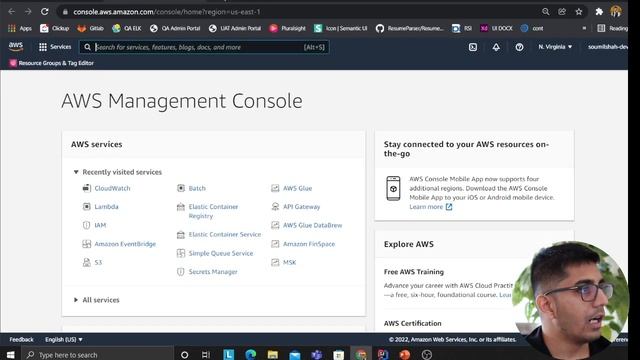Image resolution: width=640 pixels, height=360 pixels.
Task: Click the AWS Certification heading
Action: click(x=412, y=323)
